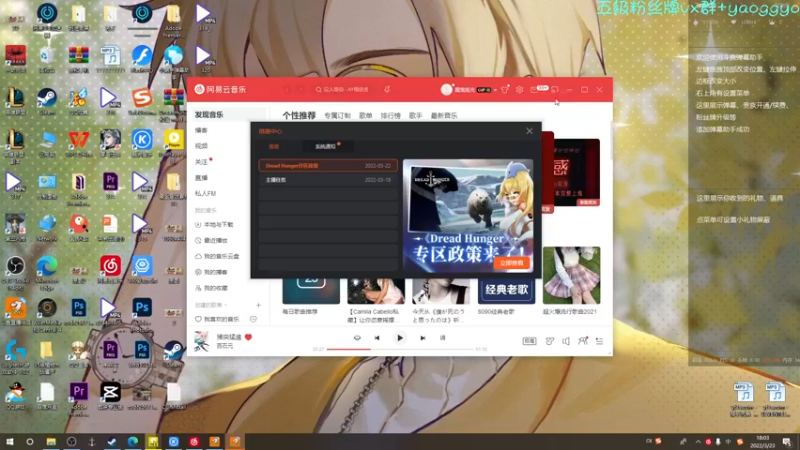Expand the account dropdown arrow beside VIP badge

click(495, 90)
